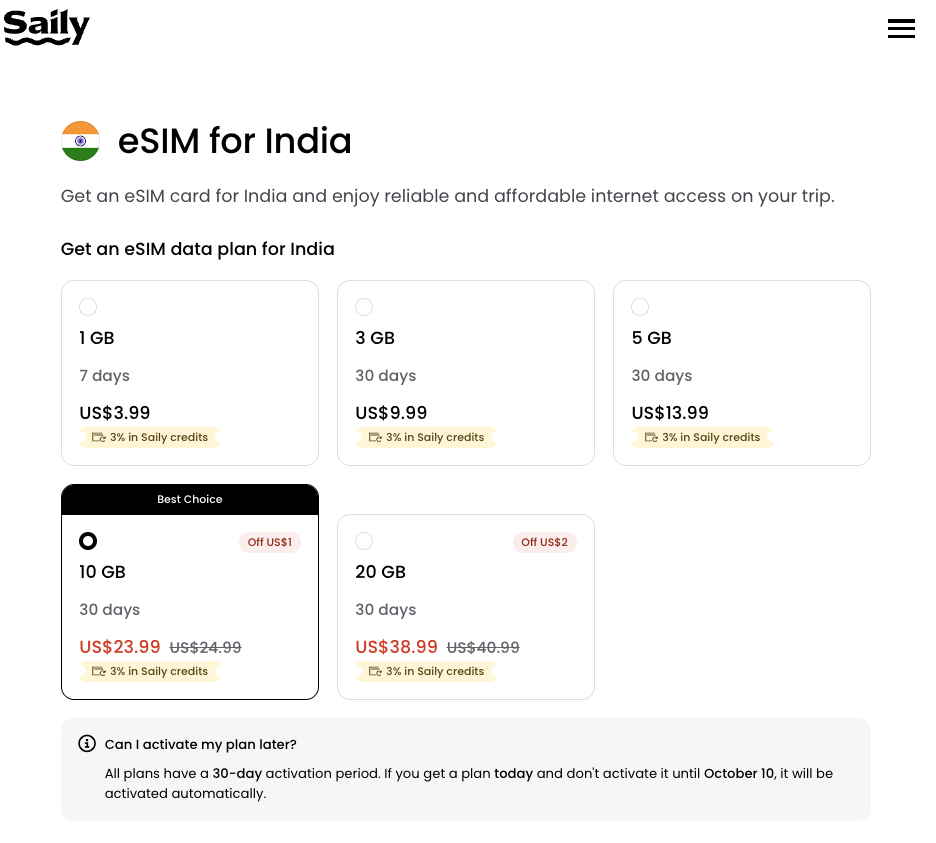This screenshot has height=843, width=936.
Task: Click the Saily logo
Action: click(47, 27)
